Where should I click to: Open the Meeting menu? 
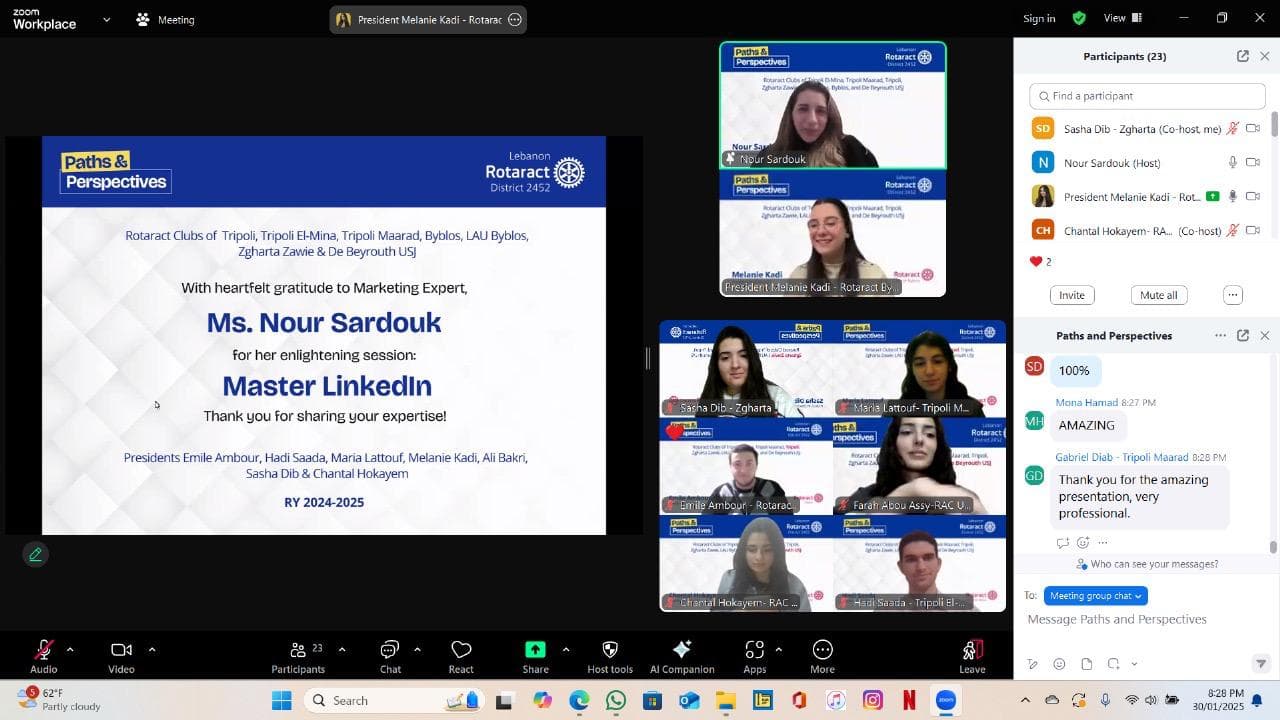[166, 20]
